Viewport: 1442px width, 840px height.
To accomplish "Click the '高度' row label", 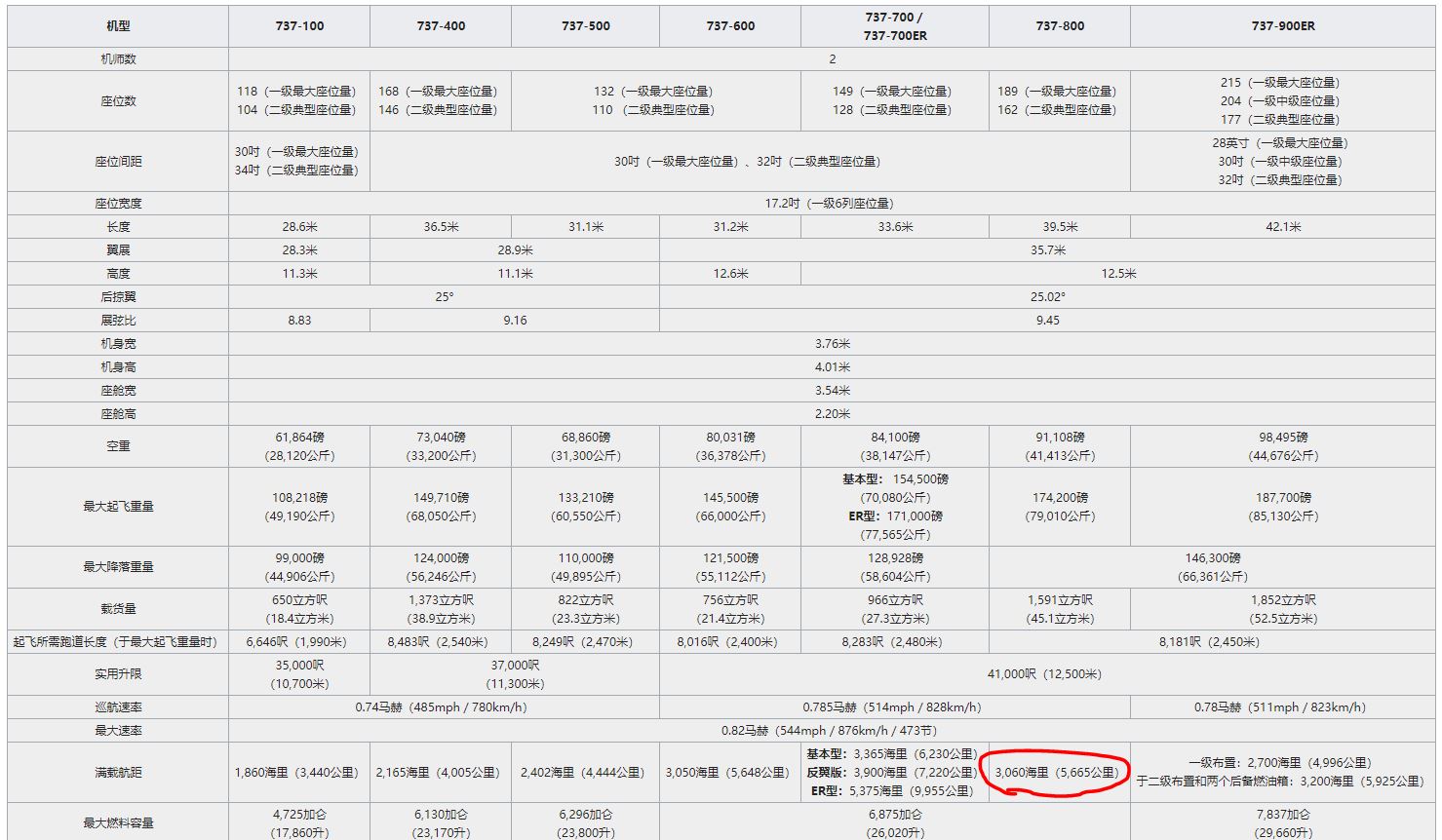I will [118, 273].
